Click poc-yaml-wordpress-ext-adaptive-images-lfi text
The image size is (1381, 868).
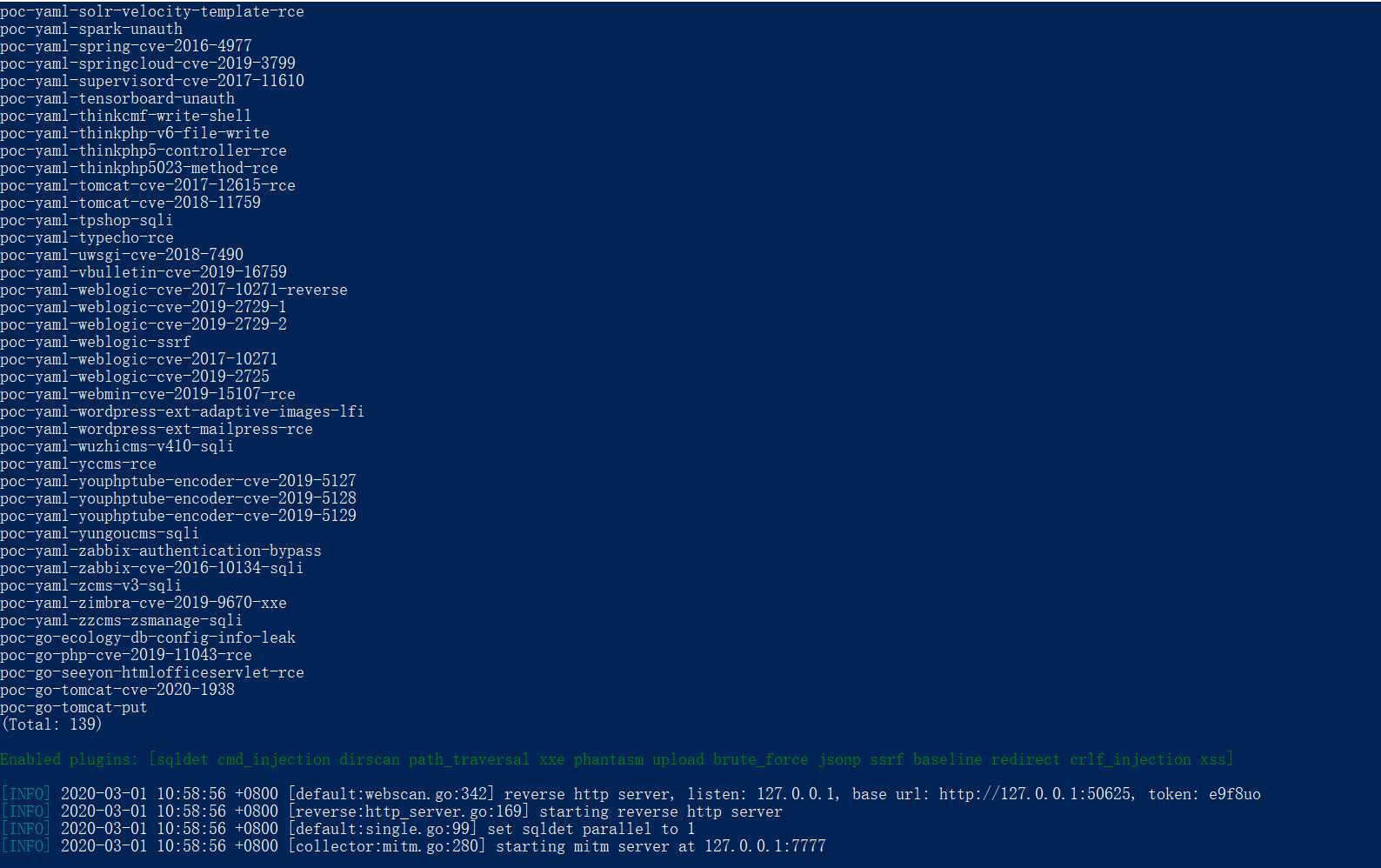183,411
